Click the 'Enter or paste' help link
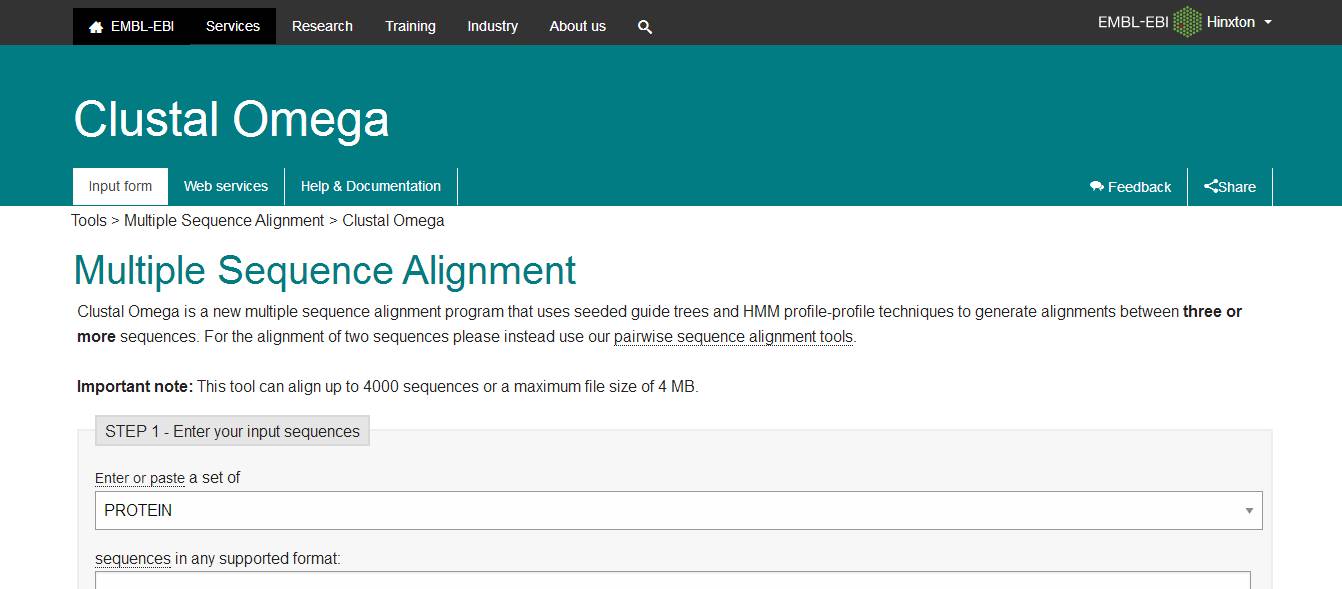 (x=140, y=478)
